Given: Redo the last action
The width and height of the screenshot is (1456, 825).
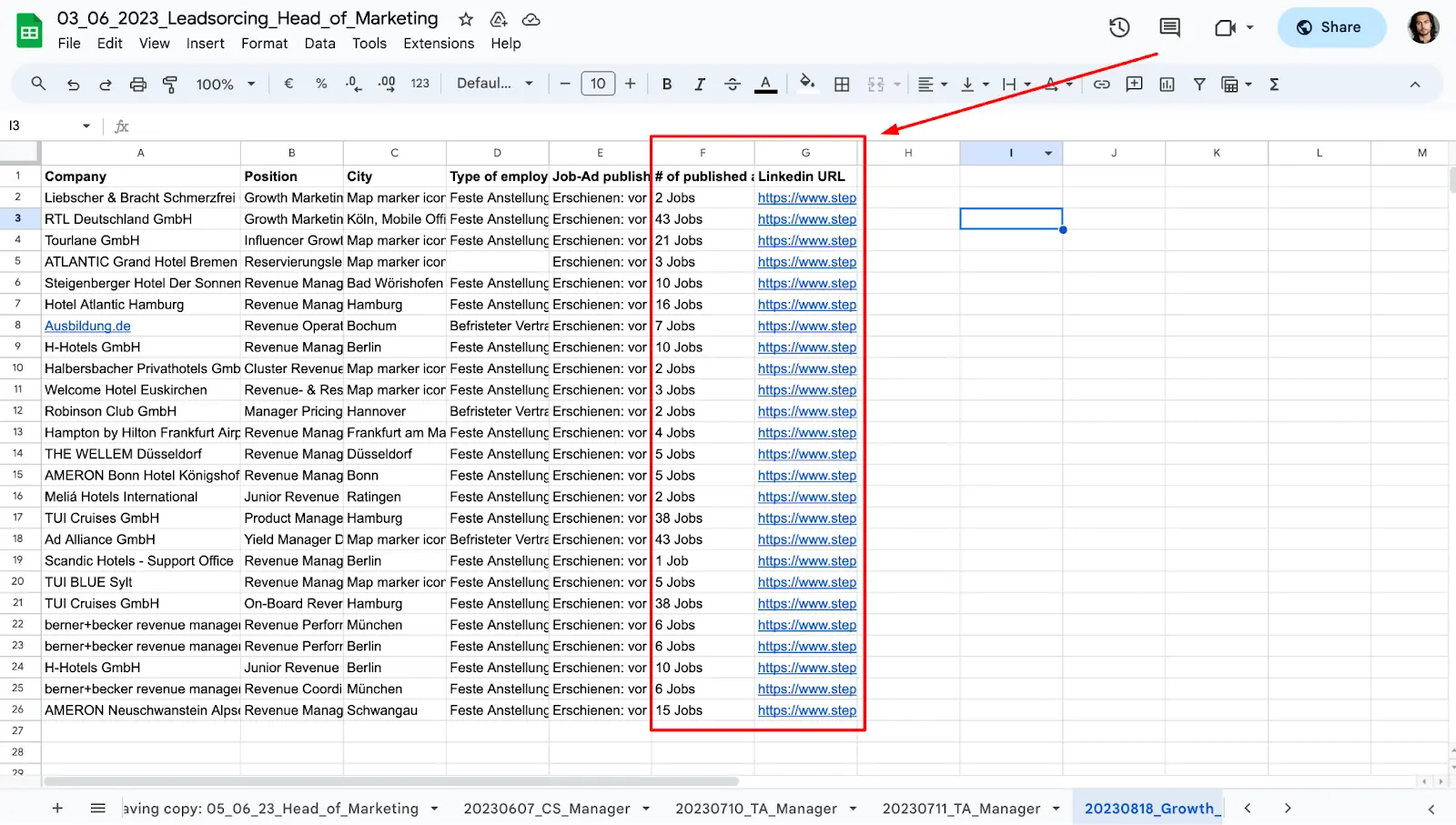Looking at the screenshot, I should (x=106, y=84).
